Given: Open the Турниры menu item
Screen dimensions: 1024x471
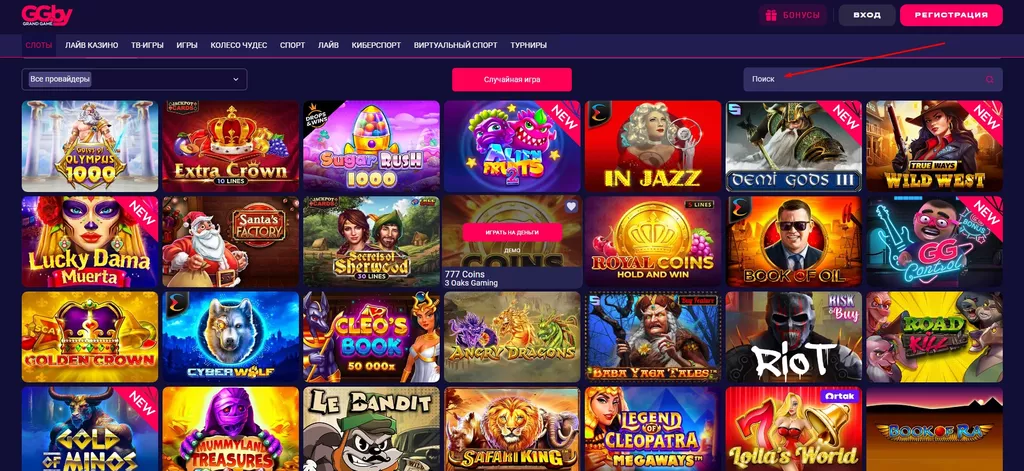Looking at the screenshot, I should [528, 45].
